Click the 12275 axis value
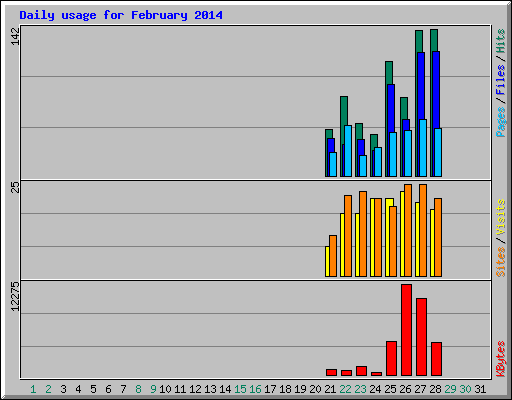The width and height of the screenshot is (512, 400). 15,297
